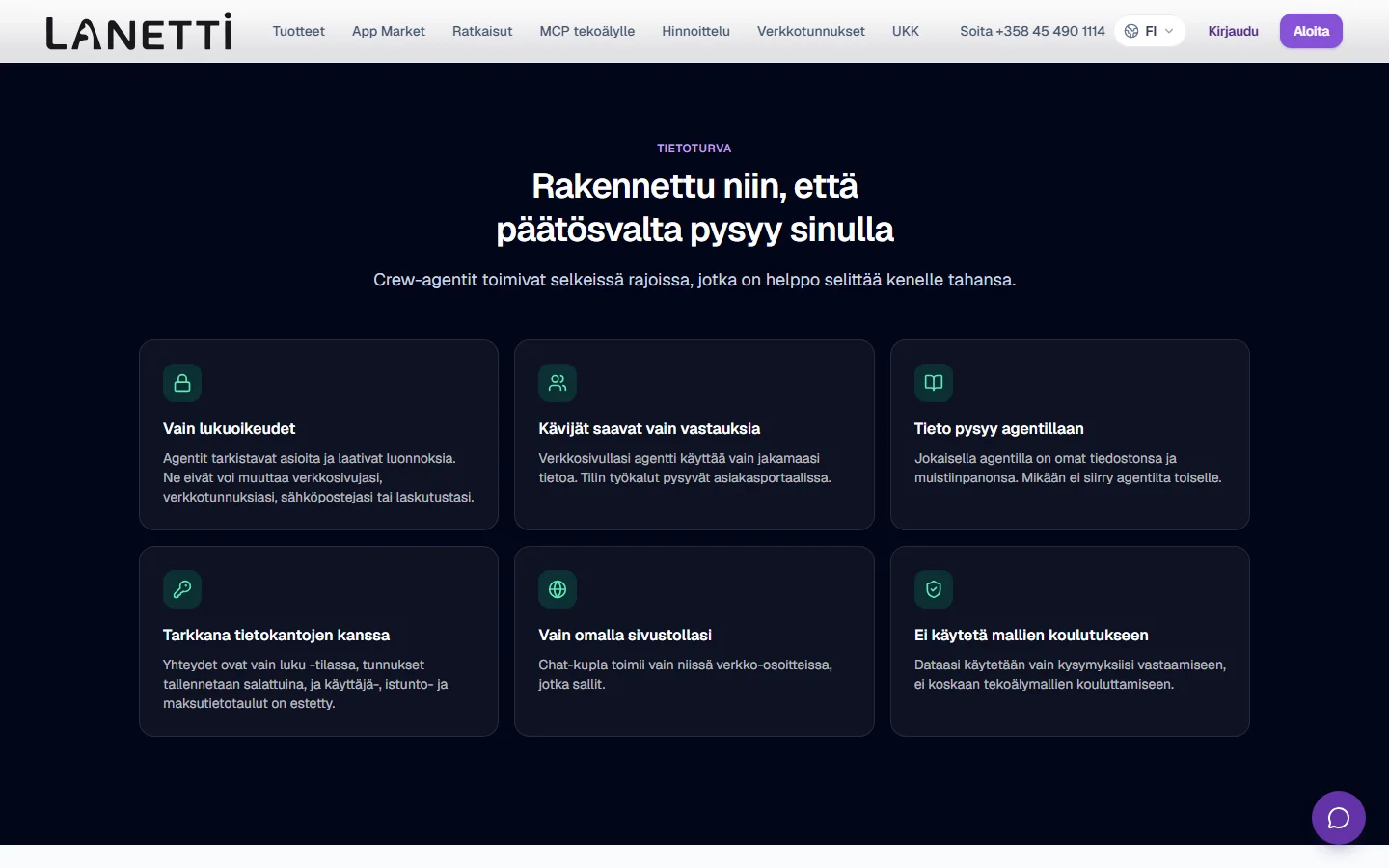The image size is (1389, 868).
Task: Click the Kirjaudu login link
Action: pyautogui.click(x=1233, y=31)
